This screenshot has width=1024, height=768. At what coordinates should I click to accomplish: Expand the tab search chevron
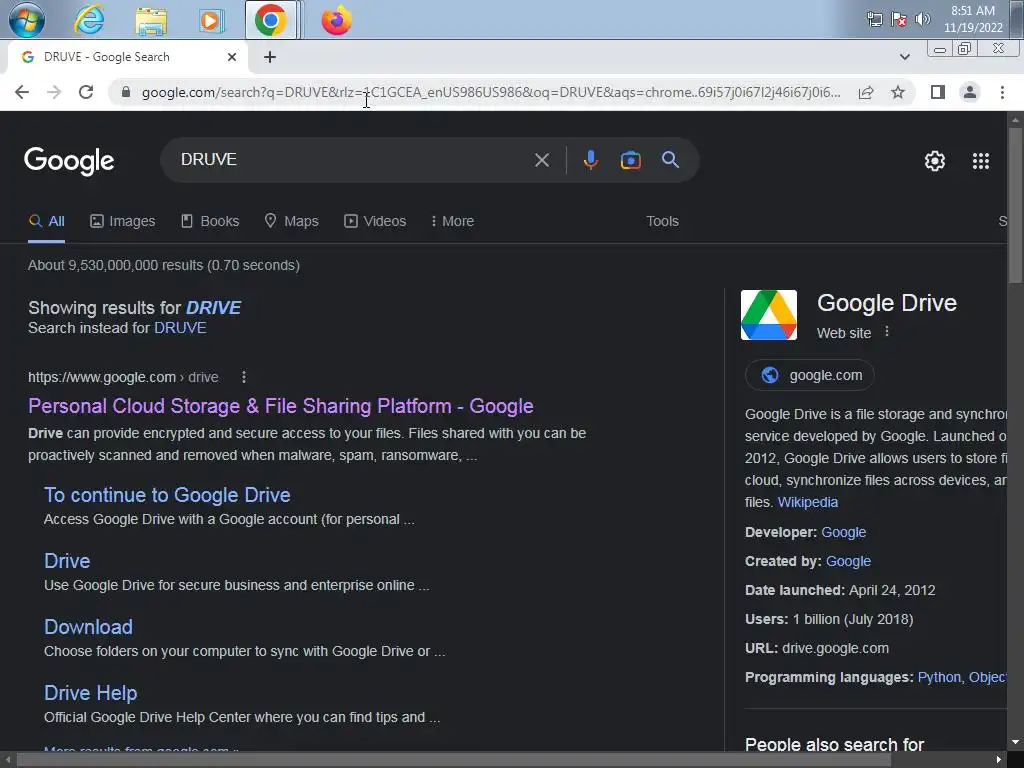pos(904,57)
